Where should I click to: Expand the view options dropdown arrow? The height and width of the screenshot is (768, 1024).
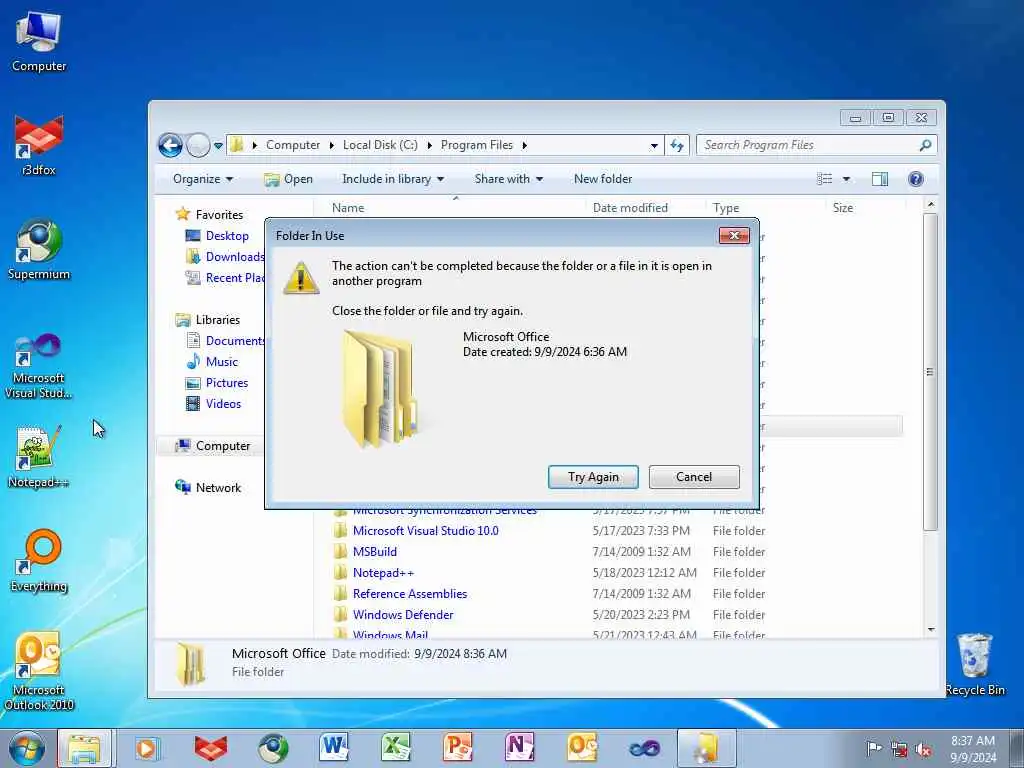pyautogui.click(x=846, y=179)
